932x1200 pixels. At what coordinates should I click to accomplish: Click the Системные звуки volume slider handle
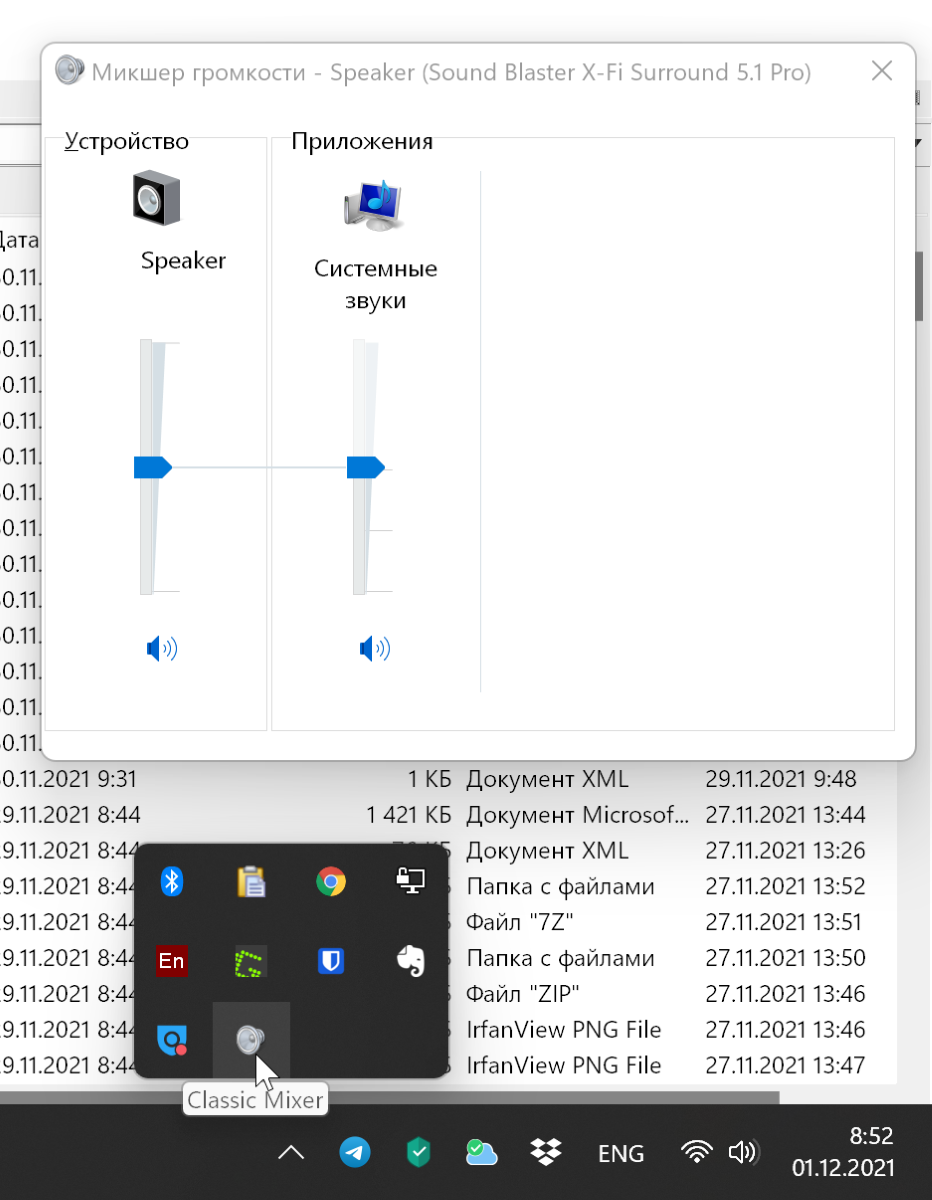(366, 467)
